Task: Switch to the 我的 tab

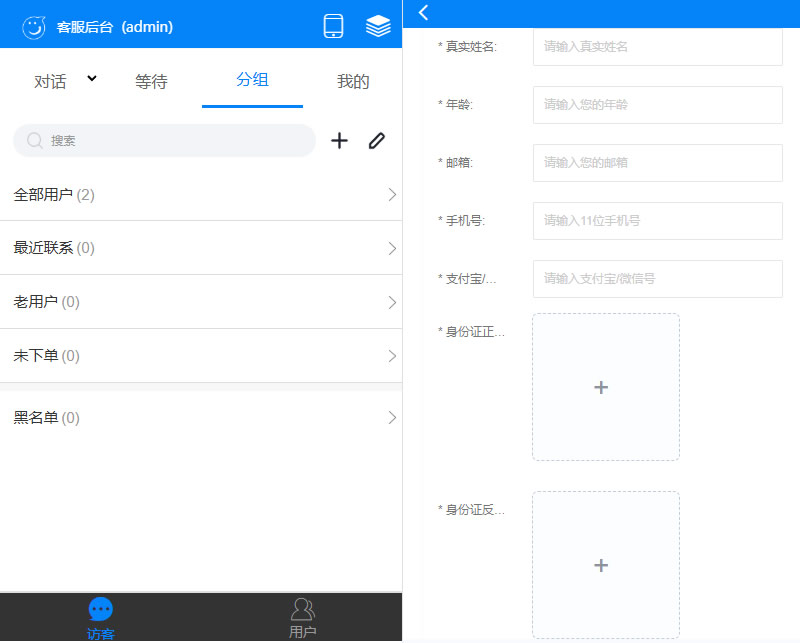Action: (353, 82)
